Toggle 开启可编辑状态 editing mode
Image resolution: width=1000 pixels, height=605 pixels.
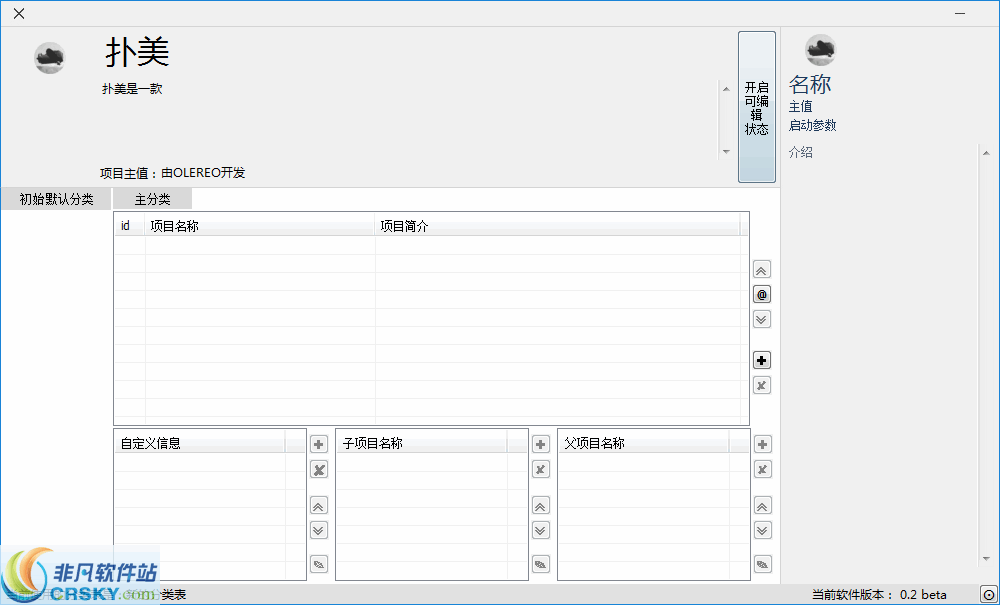(757, 108)
